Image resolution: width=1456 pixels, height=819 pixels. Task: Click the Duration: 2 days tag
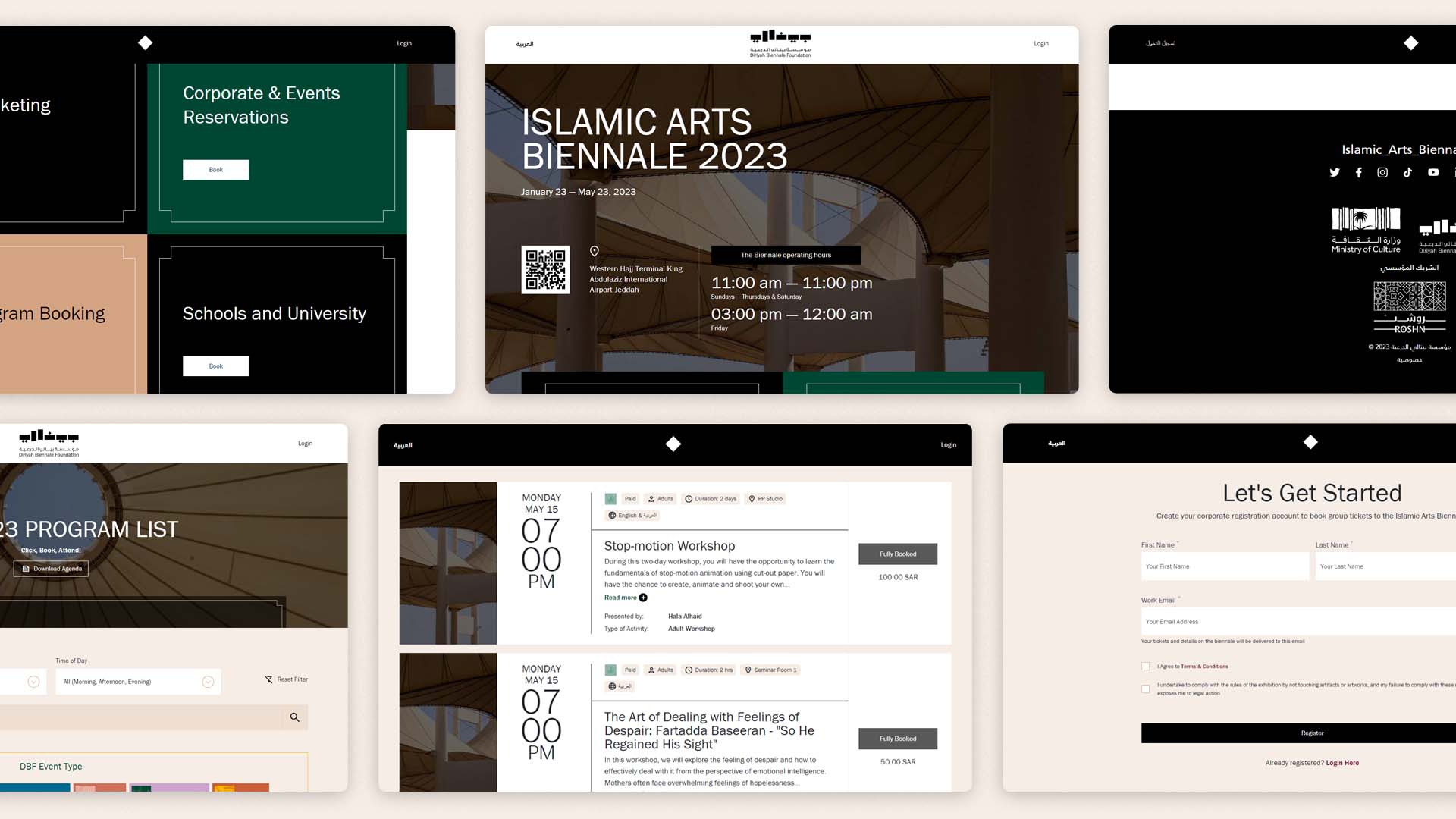coord(711,499)
